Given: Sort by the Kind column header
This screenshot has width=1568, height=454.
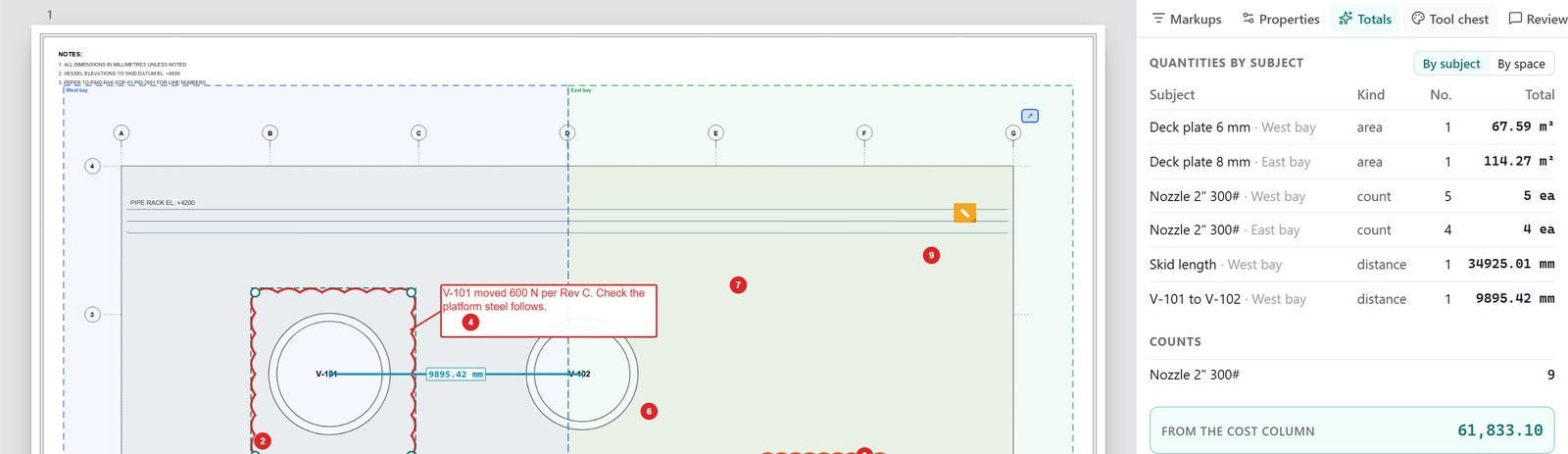Looking at the screenshot, I should click(1371, 95).
